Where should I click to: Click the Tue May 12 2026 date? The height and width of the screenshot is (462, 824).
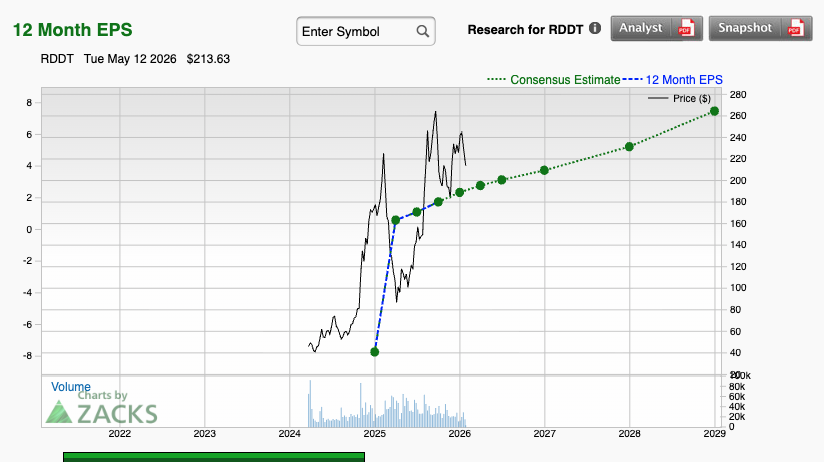tap(130, 59)
